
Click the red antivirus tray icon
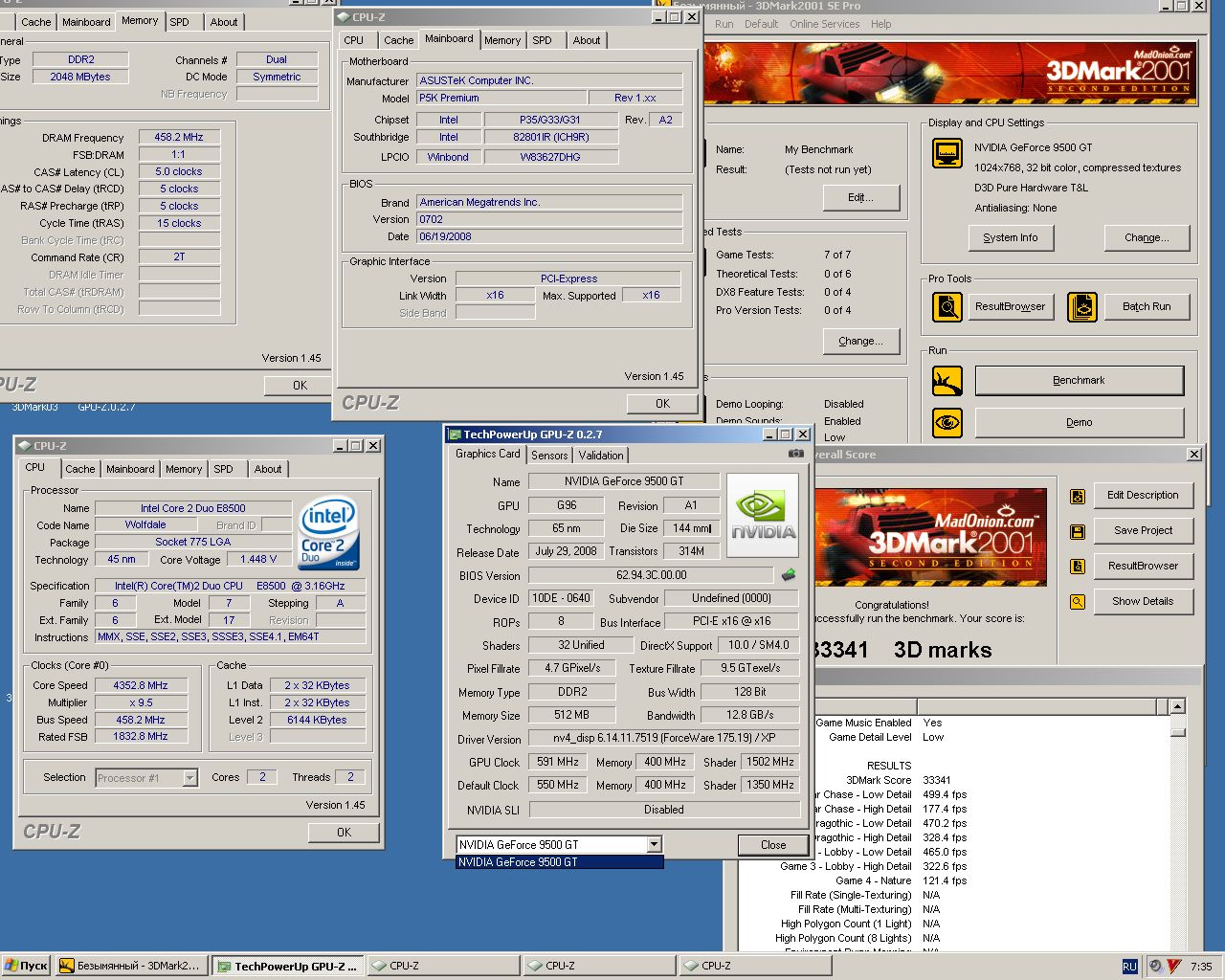[x=1173, y=967]
